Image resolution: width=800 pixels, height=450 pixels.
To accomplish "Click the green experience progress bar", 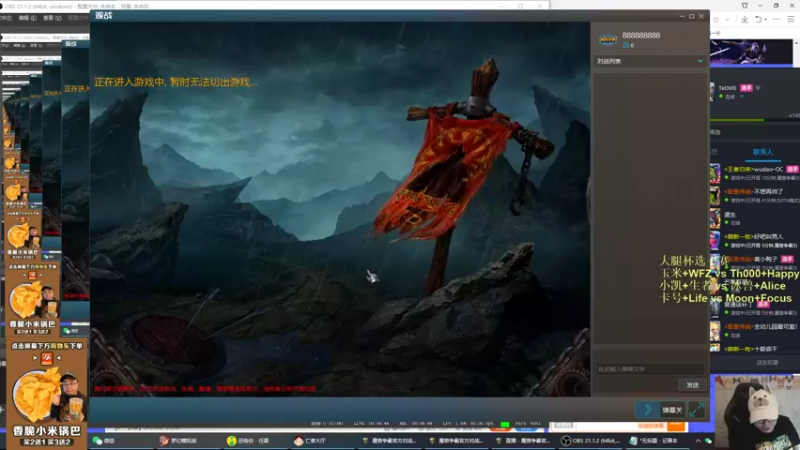I will point(737,120).
